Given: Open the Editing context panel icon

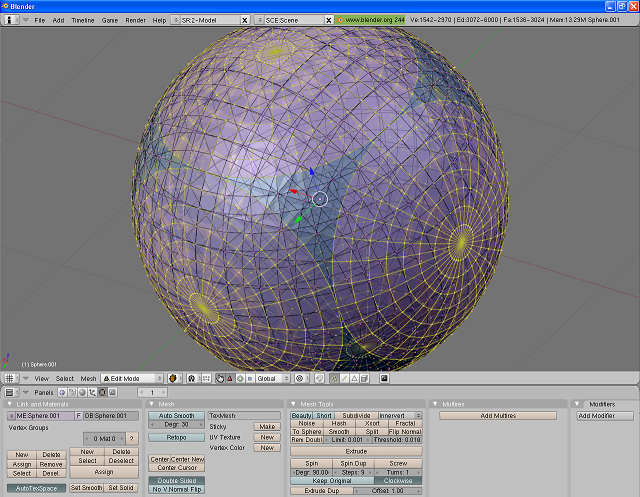Looking at the screenshot, I should click(x=102, y=393).
